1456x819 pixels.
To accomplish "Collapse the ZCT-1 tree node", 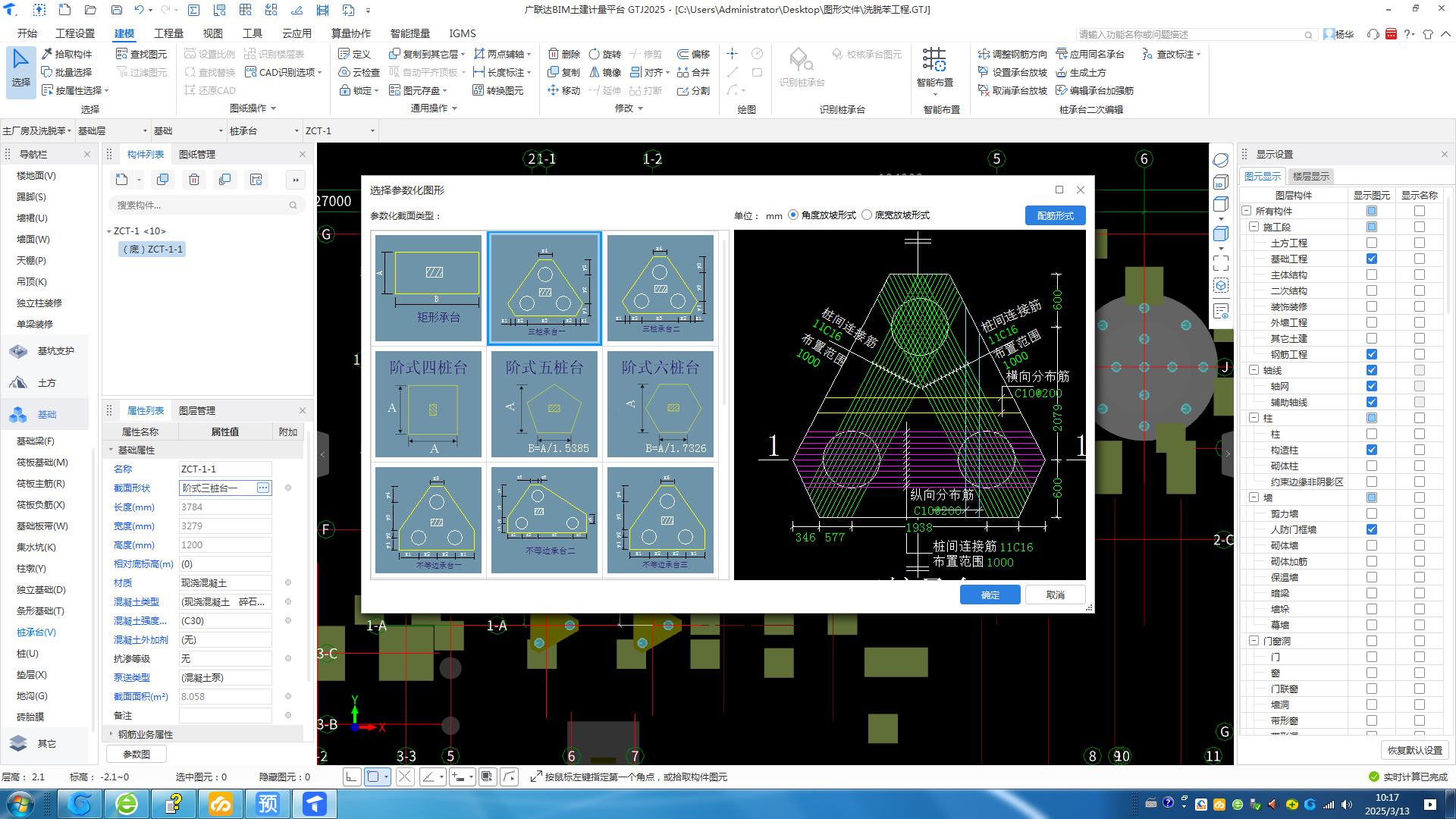I will point(109,231).
